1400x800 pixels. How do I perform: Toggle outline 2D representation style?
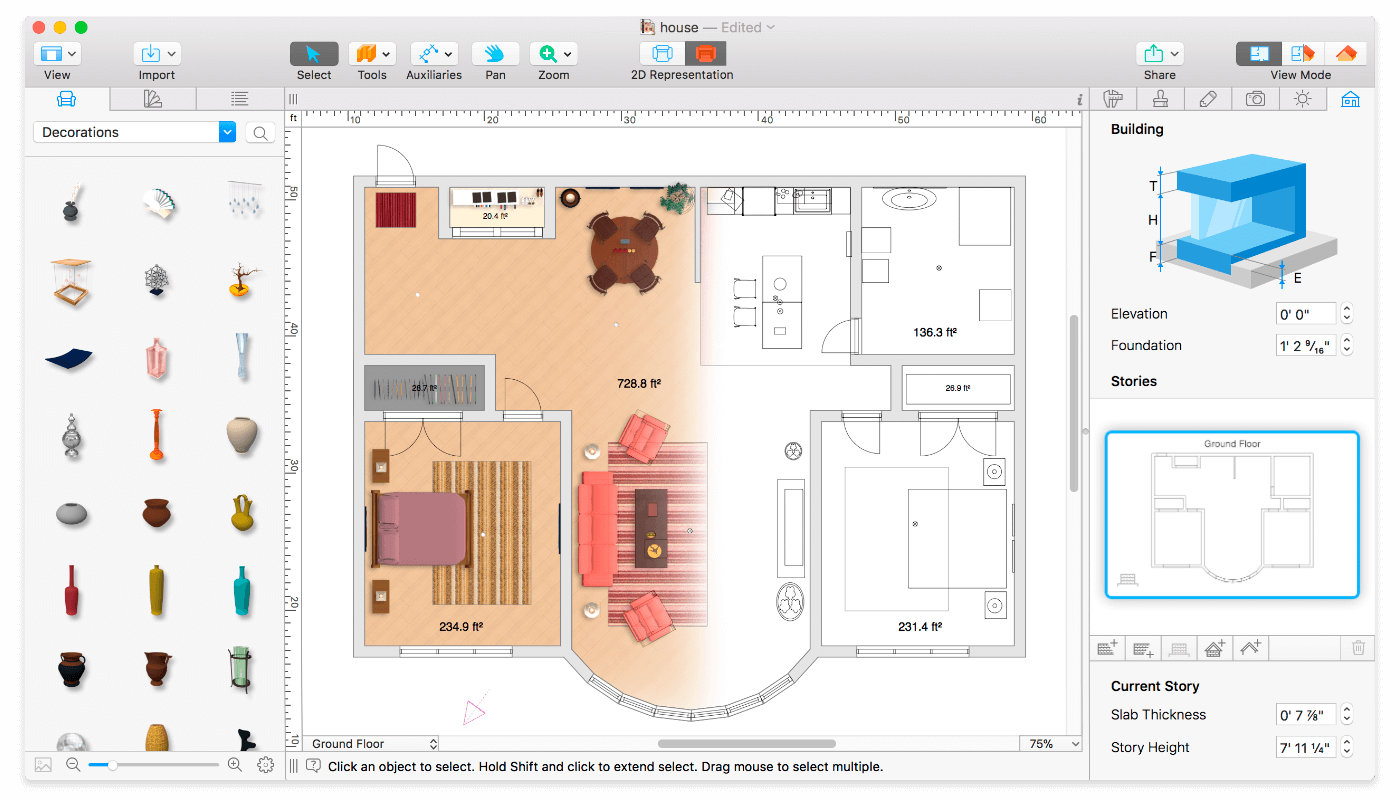tap(662, 54)
